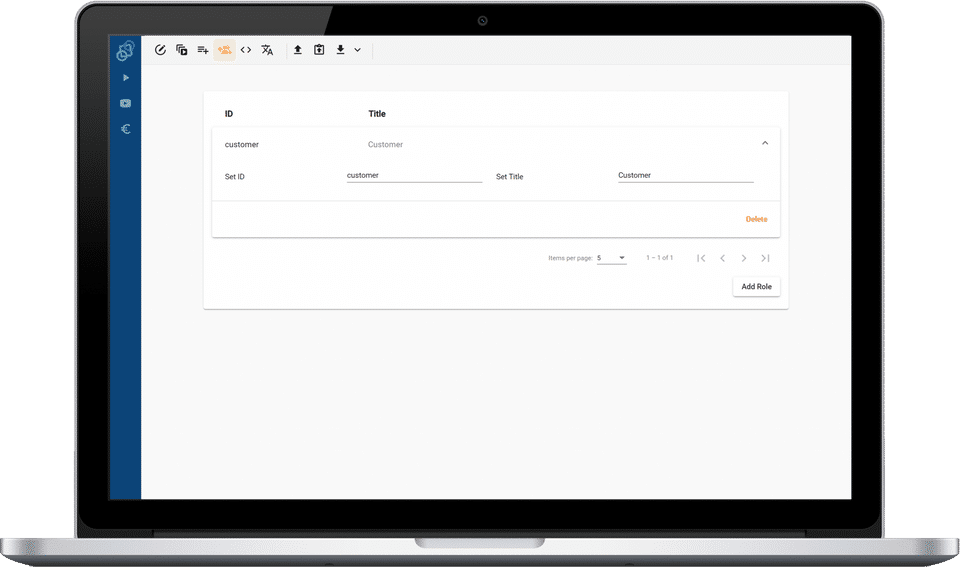Open the translate language toolbar icon
The width and height of the screenshot is (960, 569).
[267, 50]
